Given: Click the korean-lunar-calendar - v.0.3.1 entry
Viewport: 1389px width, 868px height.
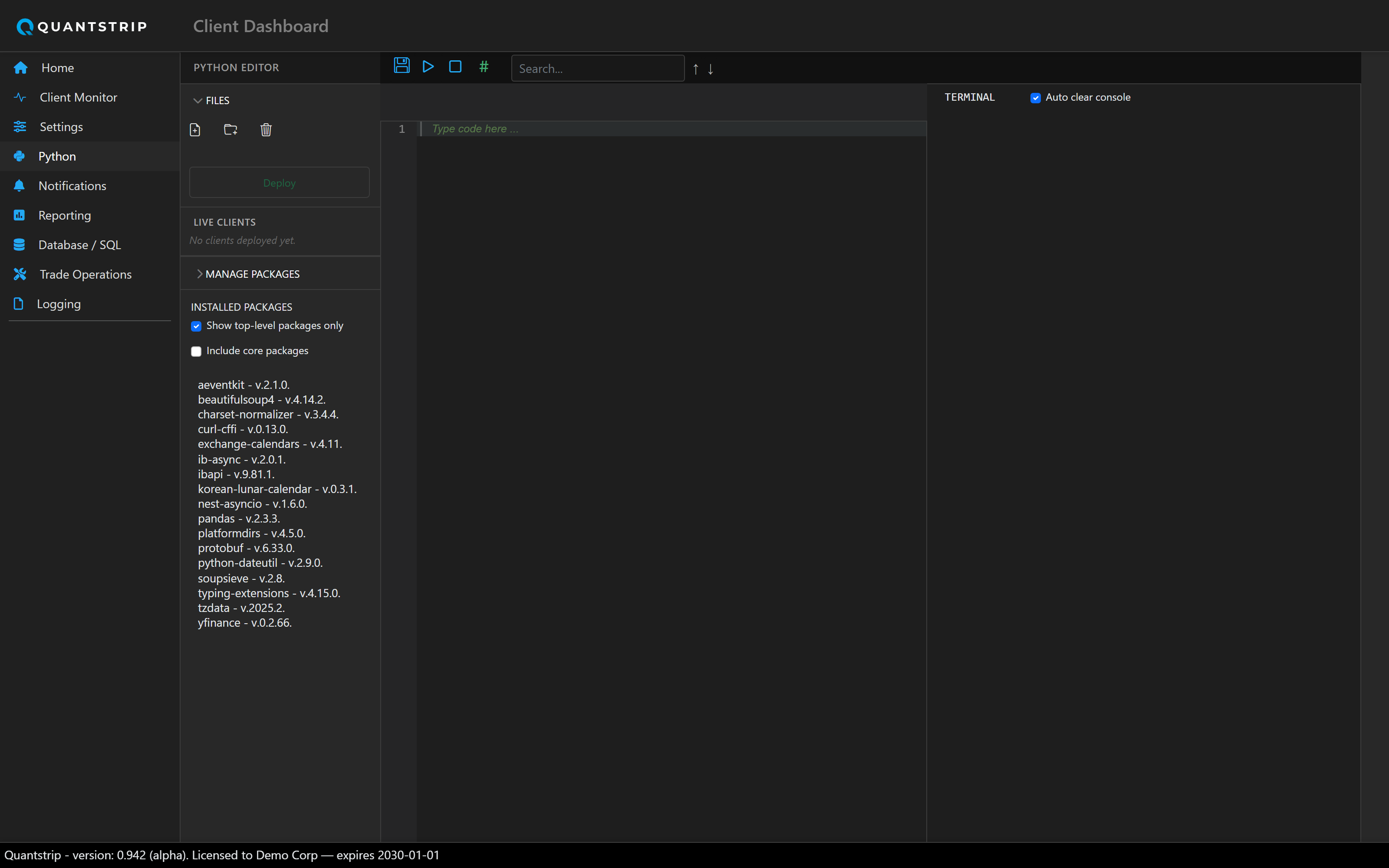Looking at the screenshot, I should click(278, 489).
